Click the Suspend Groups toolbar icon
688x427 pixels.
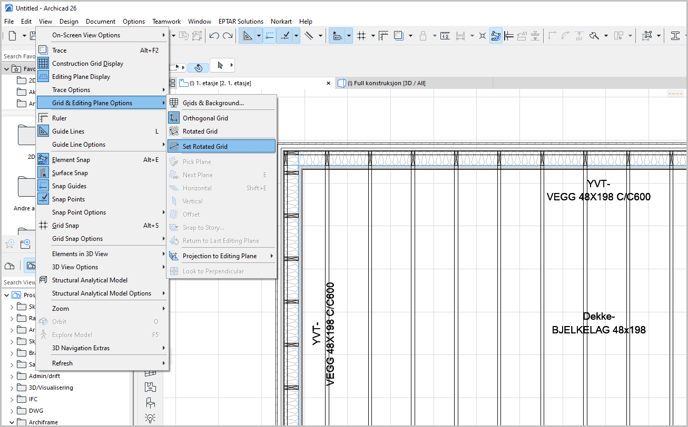[x=647, y=36]
